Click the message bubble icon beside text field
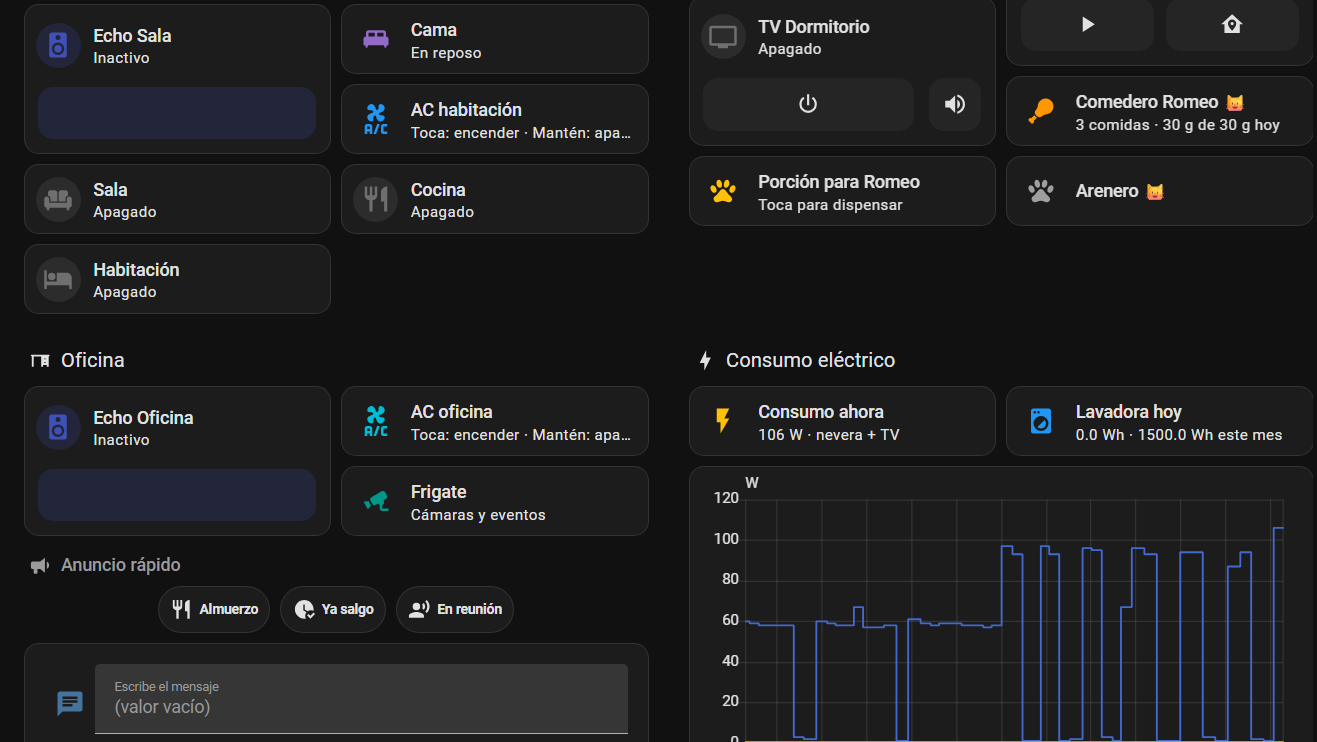The width and height of the screenshot is (1317, 742). [70, 703]
